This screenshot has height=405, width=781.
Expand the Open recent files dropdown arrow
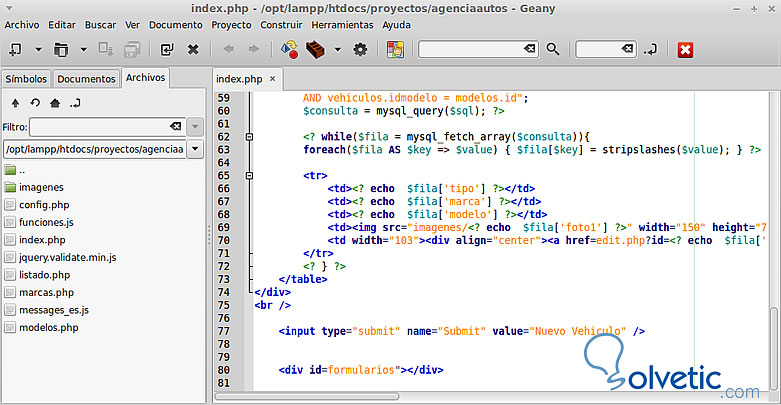click(83, 49)
